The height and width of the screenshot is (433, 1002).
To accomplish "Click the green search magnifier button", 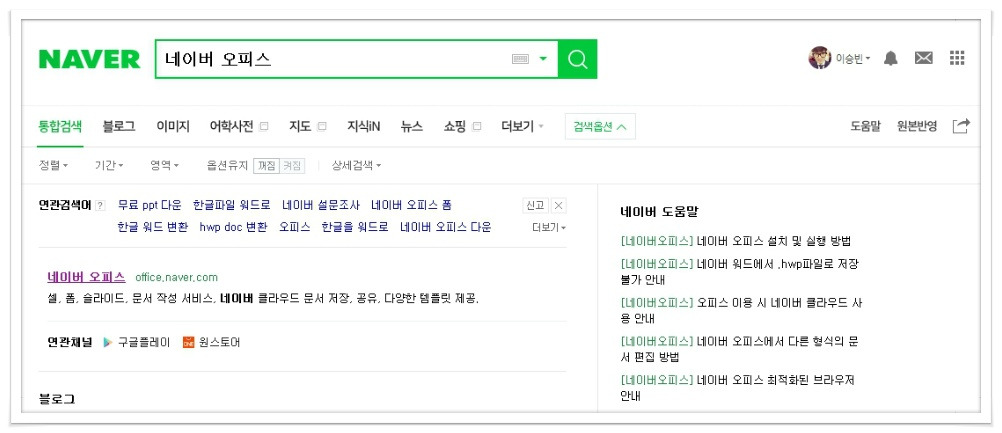I will (x=577, y=59).
